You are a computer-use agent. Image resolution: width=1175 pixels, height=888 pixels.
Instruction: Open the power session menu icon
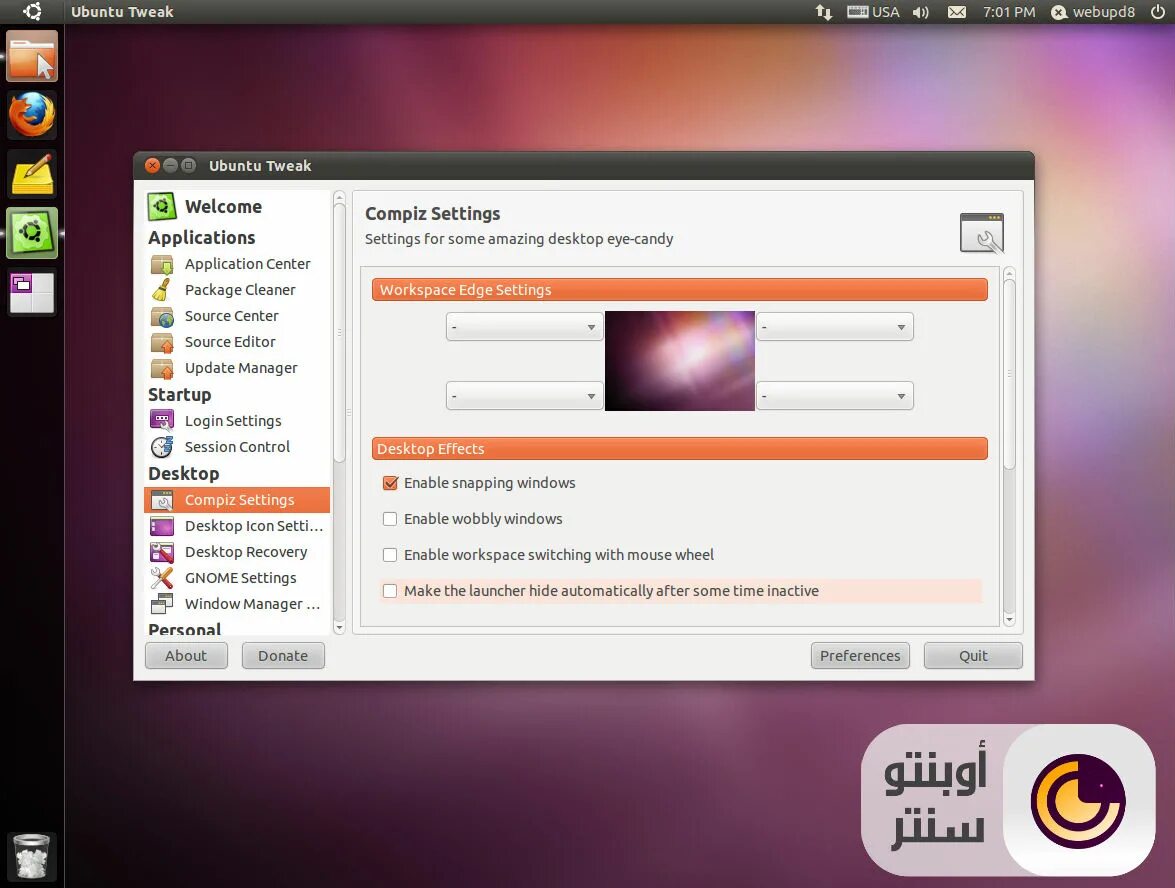click(1158, 12)
